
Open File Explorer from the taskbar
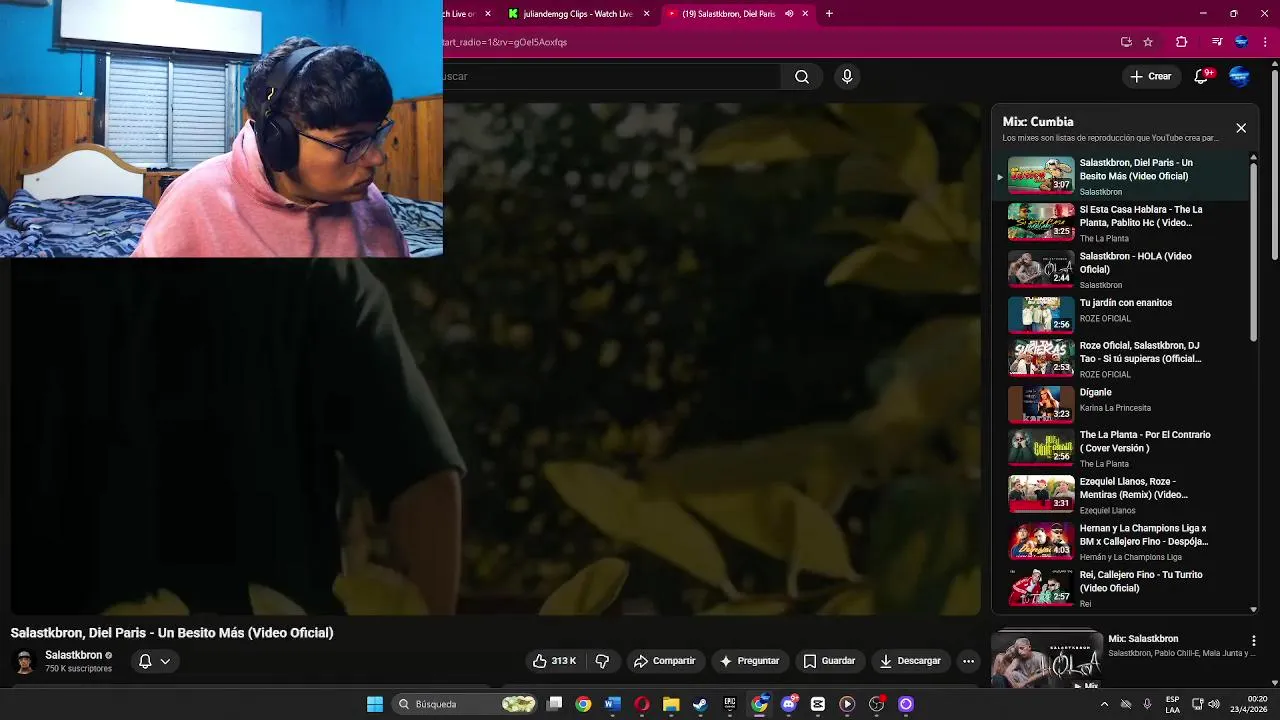[x=671, y=704]
